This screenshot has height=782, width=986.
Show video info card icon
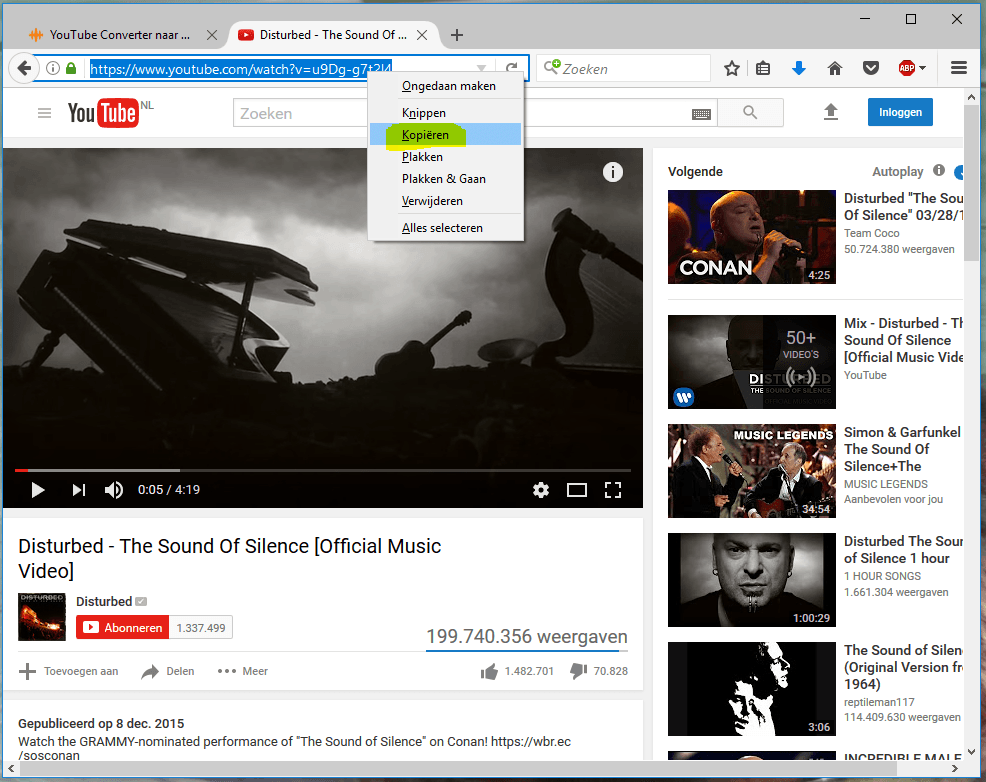point(612,172)
